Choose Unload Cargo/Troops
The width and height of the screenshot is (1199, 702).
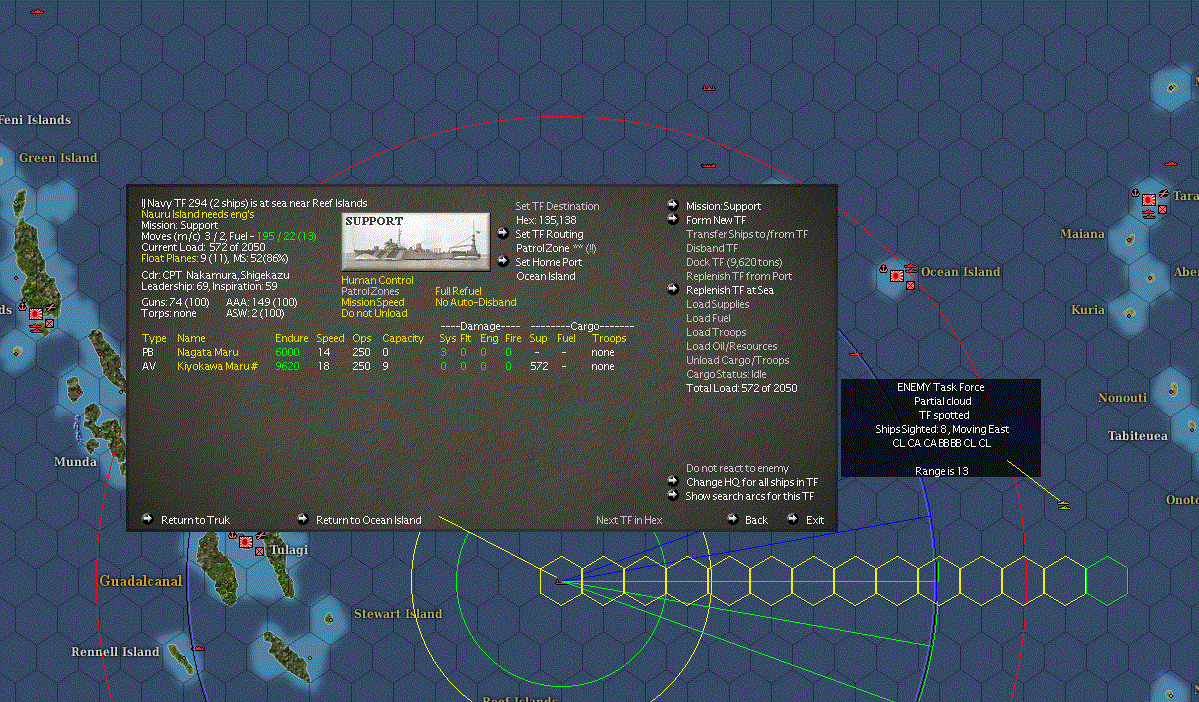coord(737,360)
